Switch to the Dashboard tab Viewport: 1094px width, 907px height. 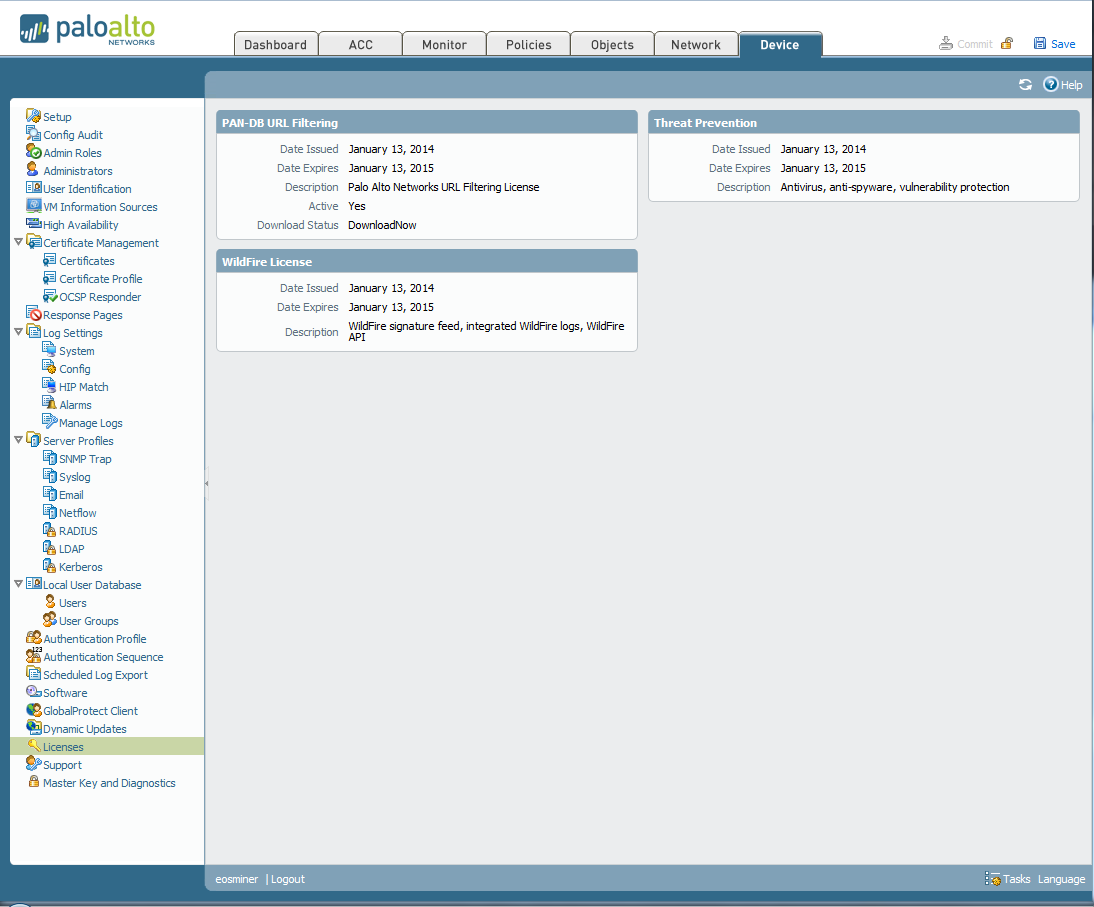click(275, 45)
